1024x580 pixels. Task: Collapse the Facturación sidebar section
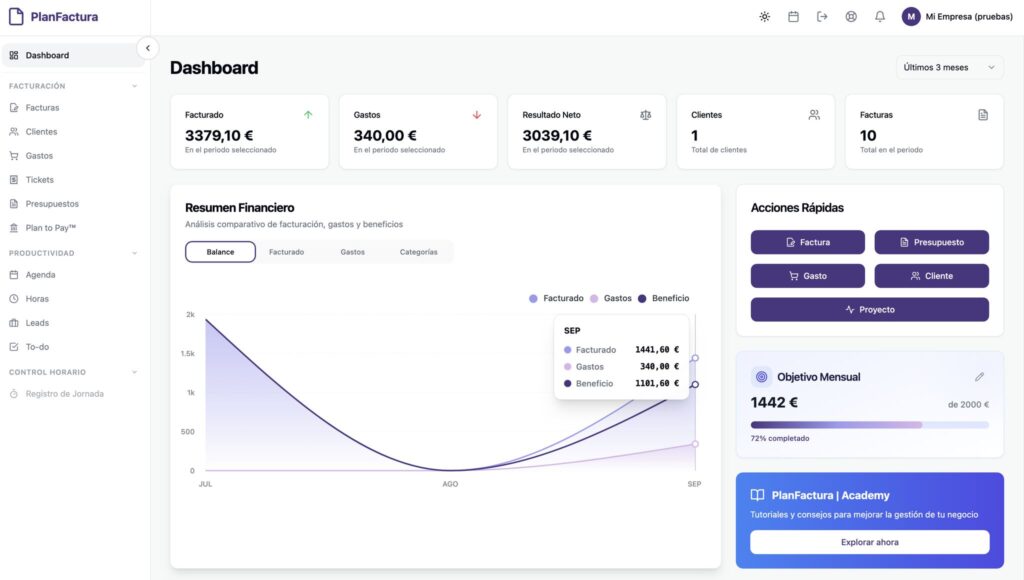(135, 86)
